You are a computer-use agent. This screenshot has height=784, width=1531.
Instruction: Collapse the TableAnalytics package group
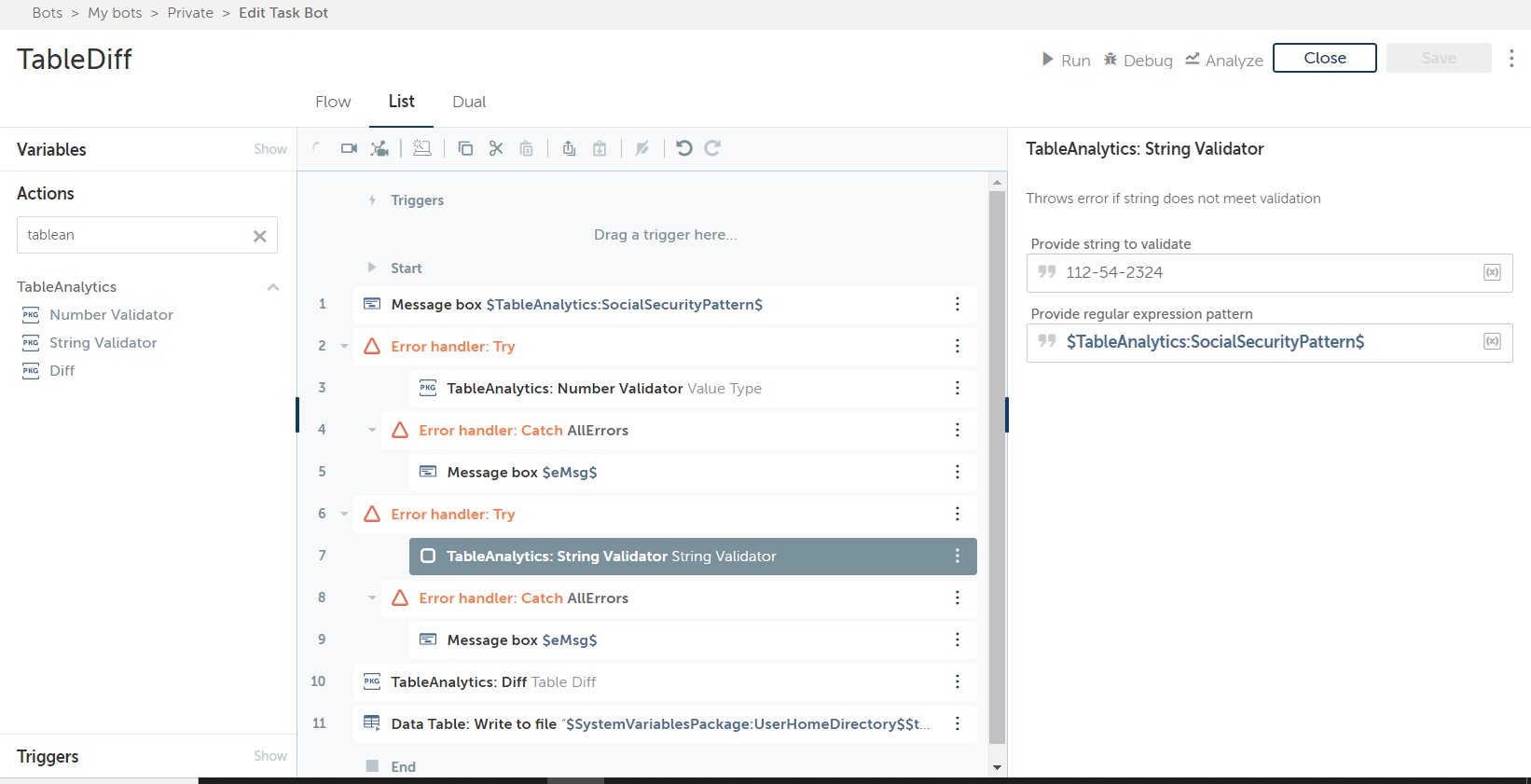pos(273,287)
